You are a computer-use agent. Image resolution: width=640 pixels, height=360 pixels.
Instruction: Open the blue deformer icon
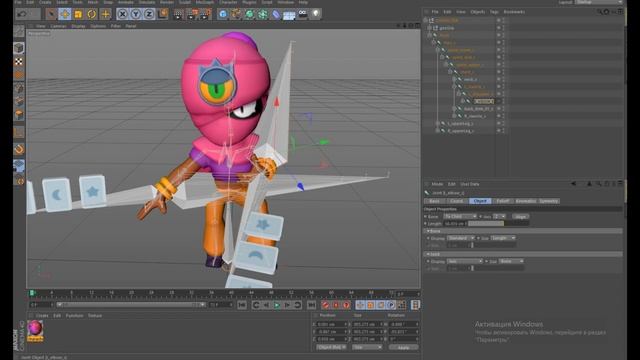pos(276,15)
